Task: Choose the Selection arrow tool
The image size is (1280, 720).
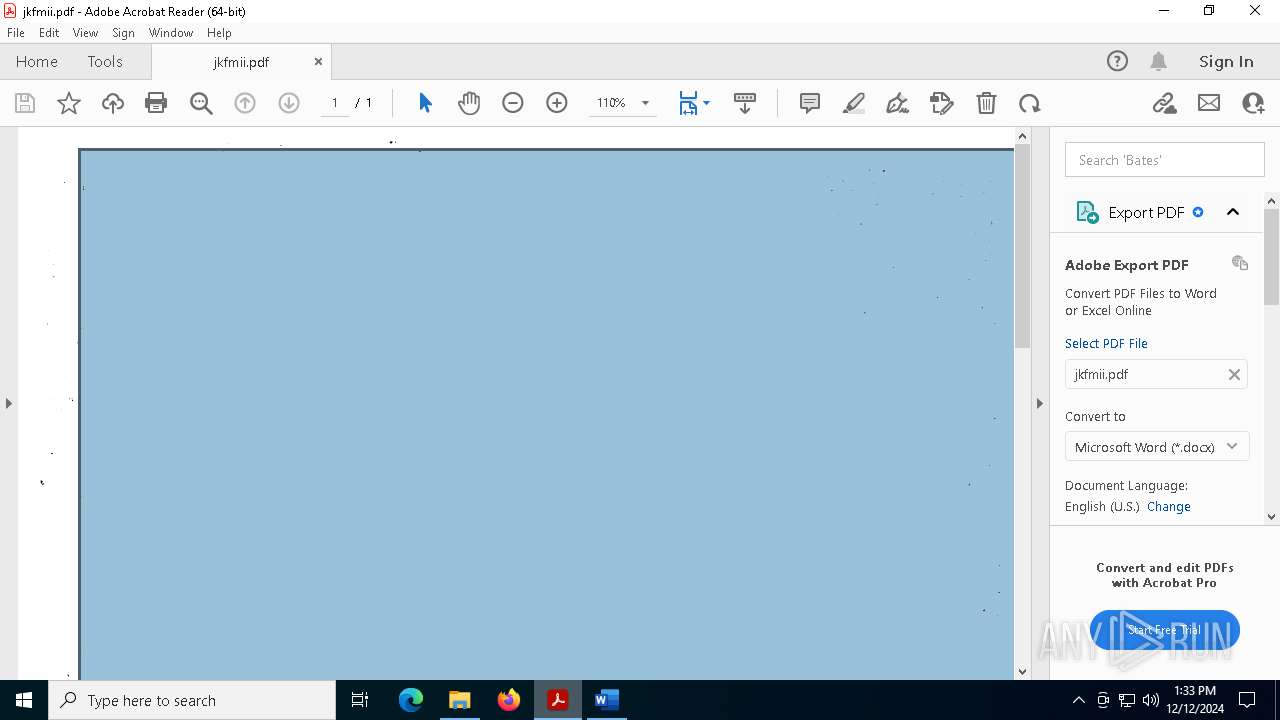Action: (425, 103)
